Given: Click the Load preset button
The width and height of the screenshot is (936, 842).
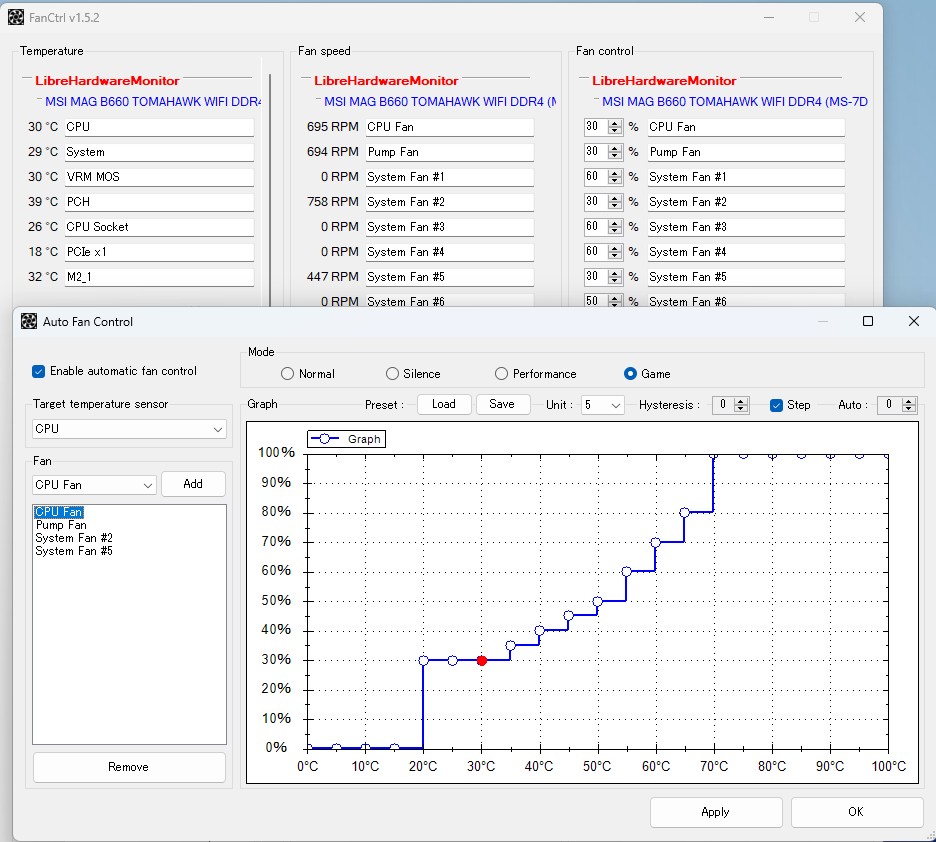Looking at the screenshot, I should click(x=444, y=404).
